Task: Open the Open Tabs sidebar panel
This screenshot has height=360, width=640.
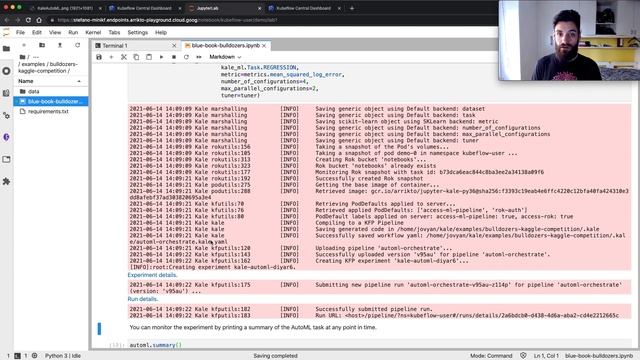Action: 6,159
